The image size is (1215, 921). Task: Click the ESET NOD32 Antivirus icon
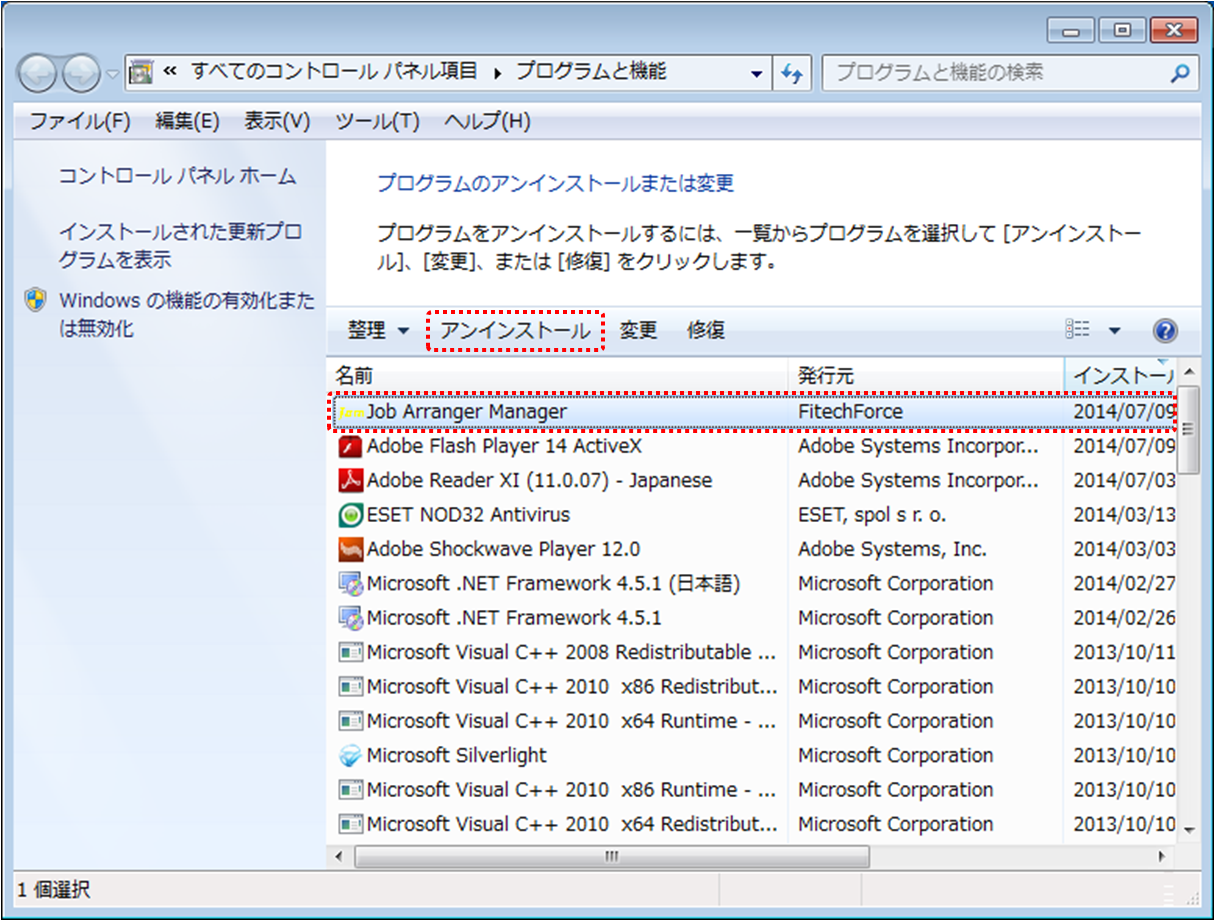[x=350, y=515]
